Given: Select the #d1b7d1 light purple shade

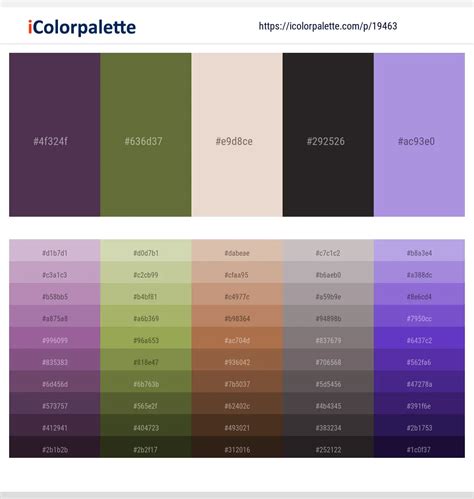Looking at the screenshot, I should tap(55, 250).
